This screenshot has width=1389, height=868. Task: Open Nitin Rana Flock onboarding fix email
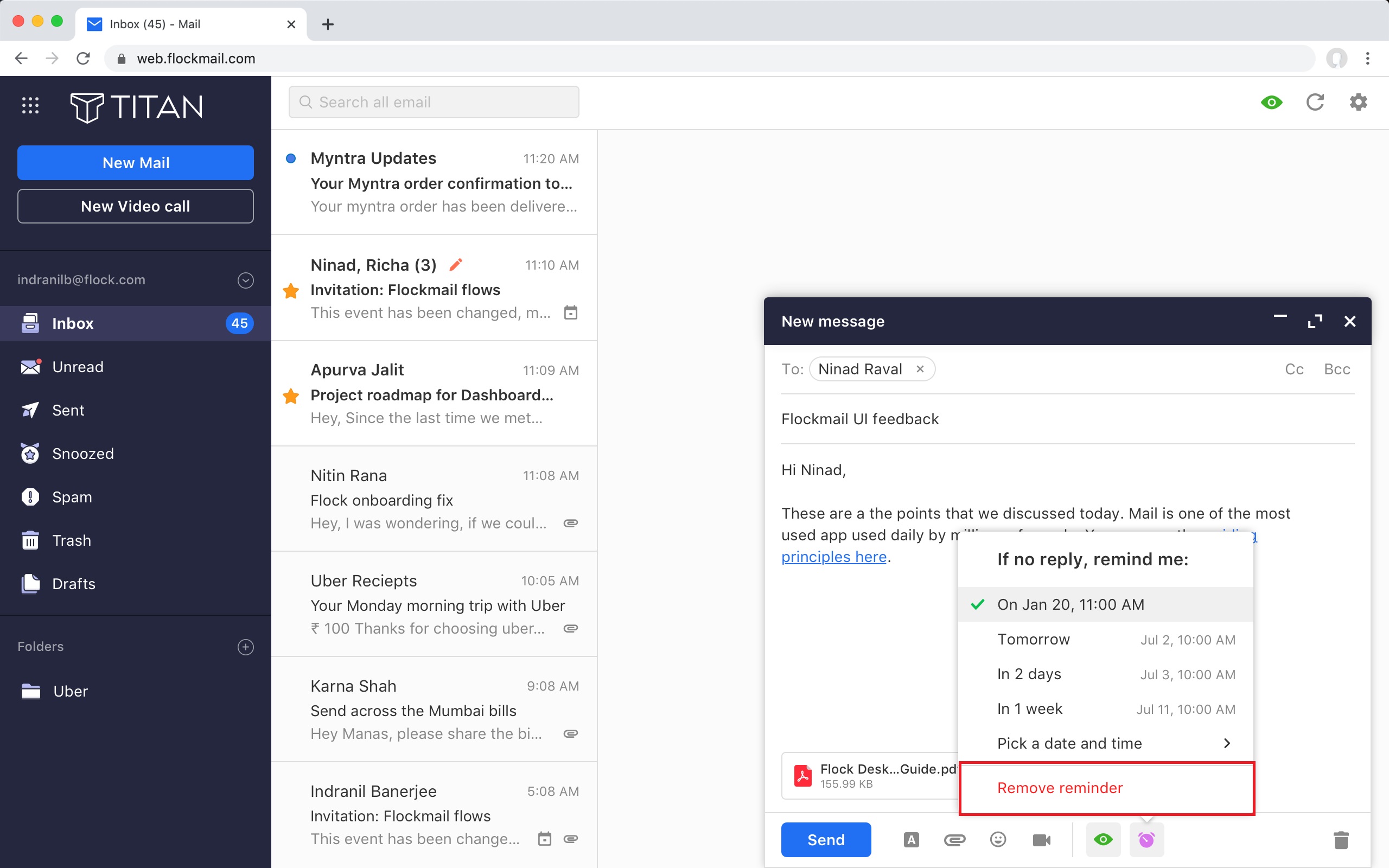[x=435, y=499]
